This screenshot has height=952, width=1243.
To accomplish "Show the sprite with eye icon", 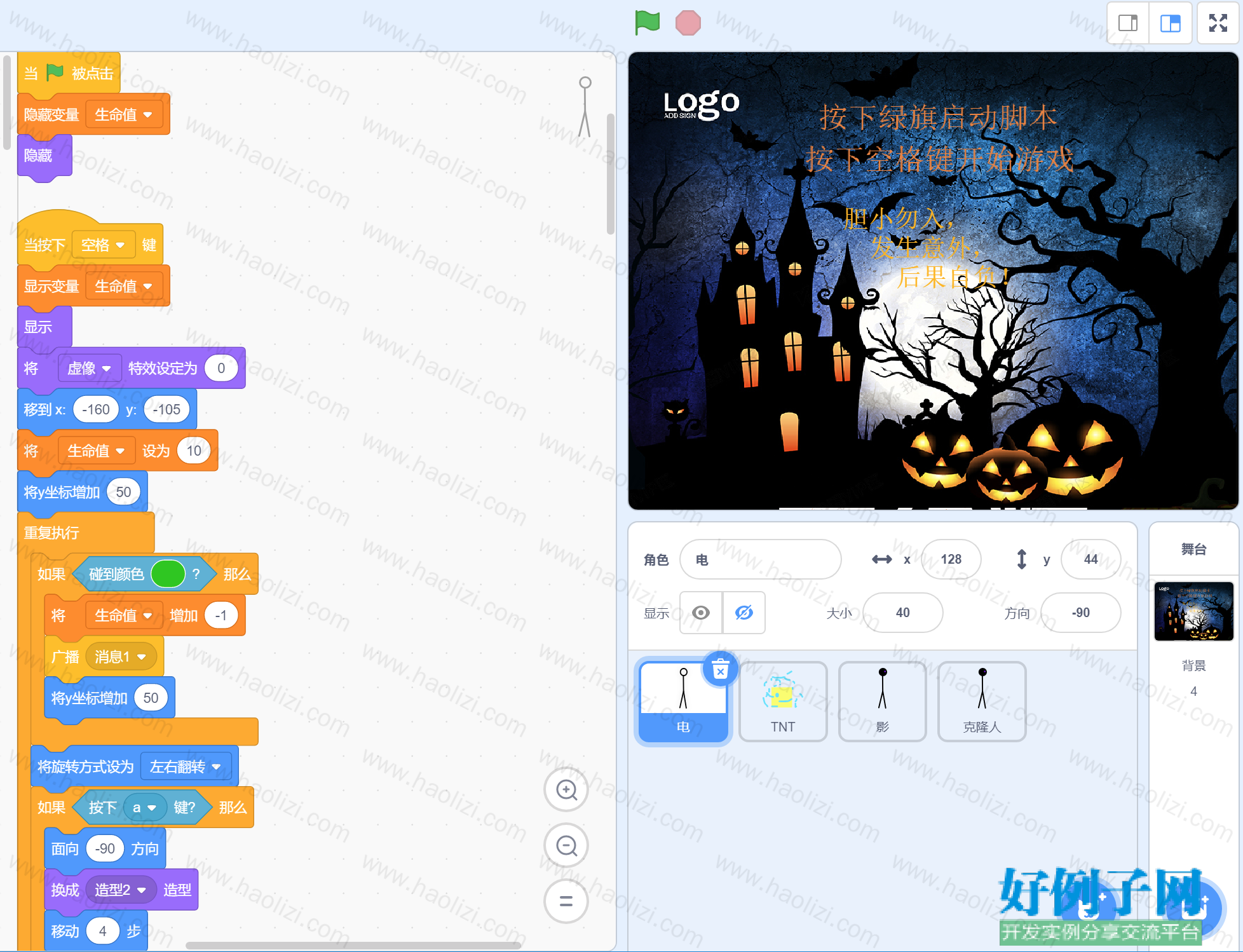I will (x=701, y=613).
